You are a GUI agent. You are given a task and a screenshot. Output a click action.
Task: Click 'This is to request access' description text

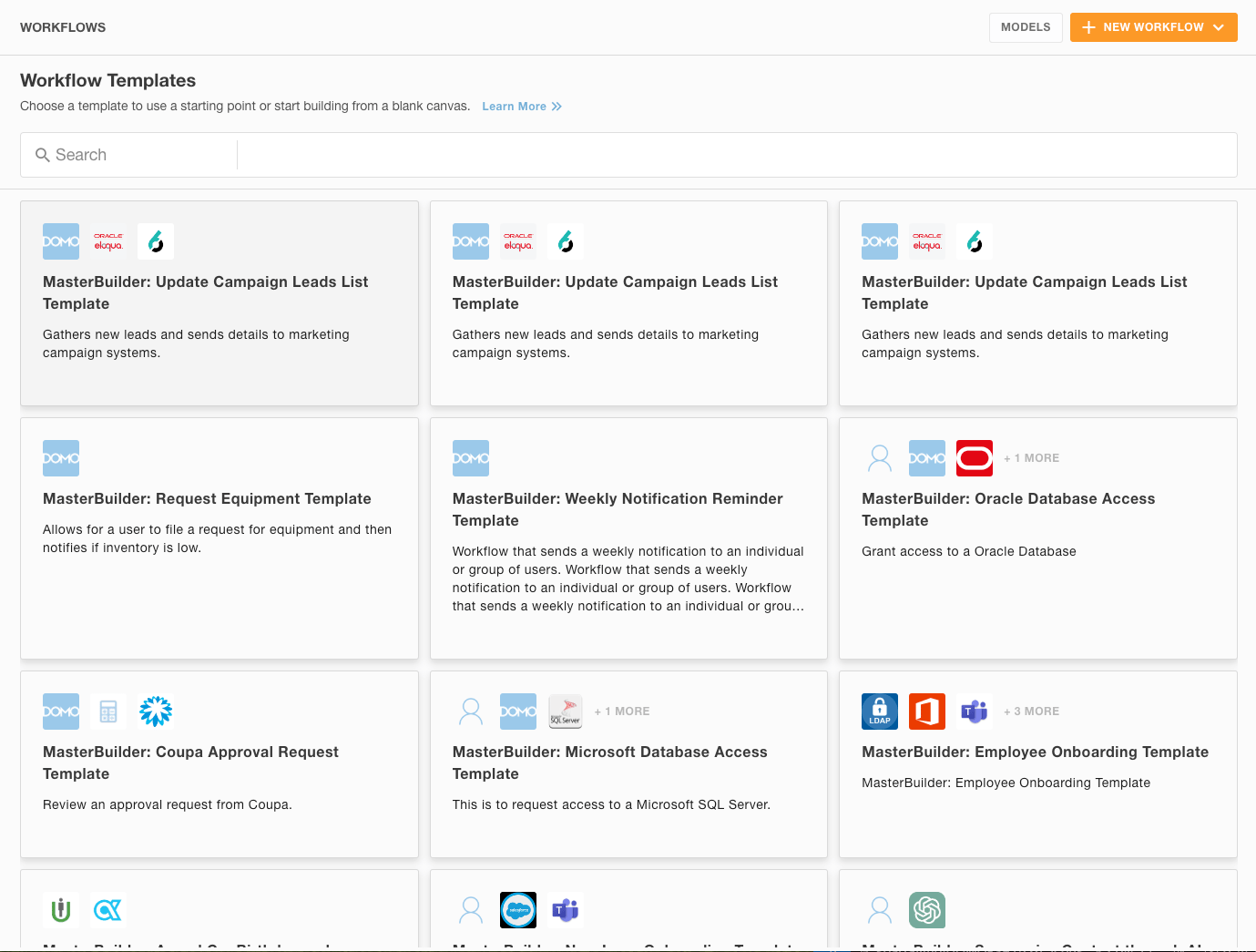(611, 804)
